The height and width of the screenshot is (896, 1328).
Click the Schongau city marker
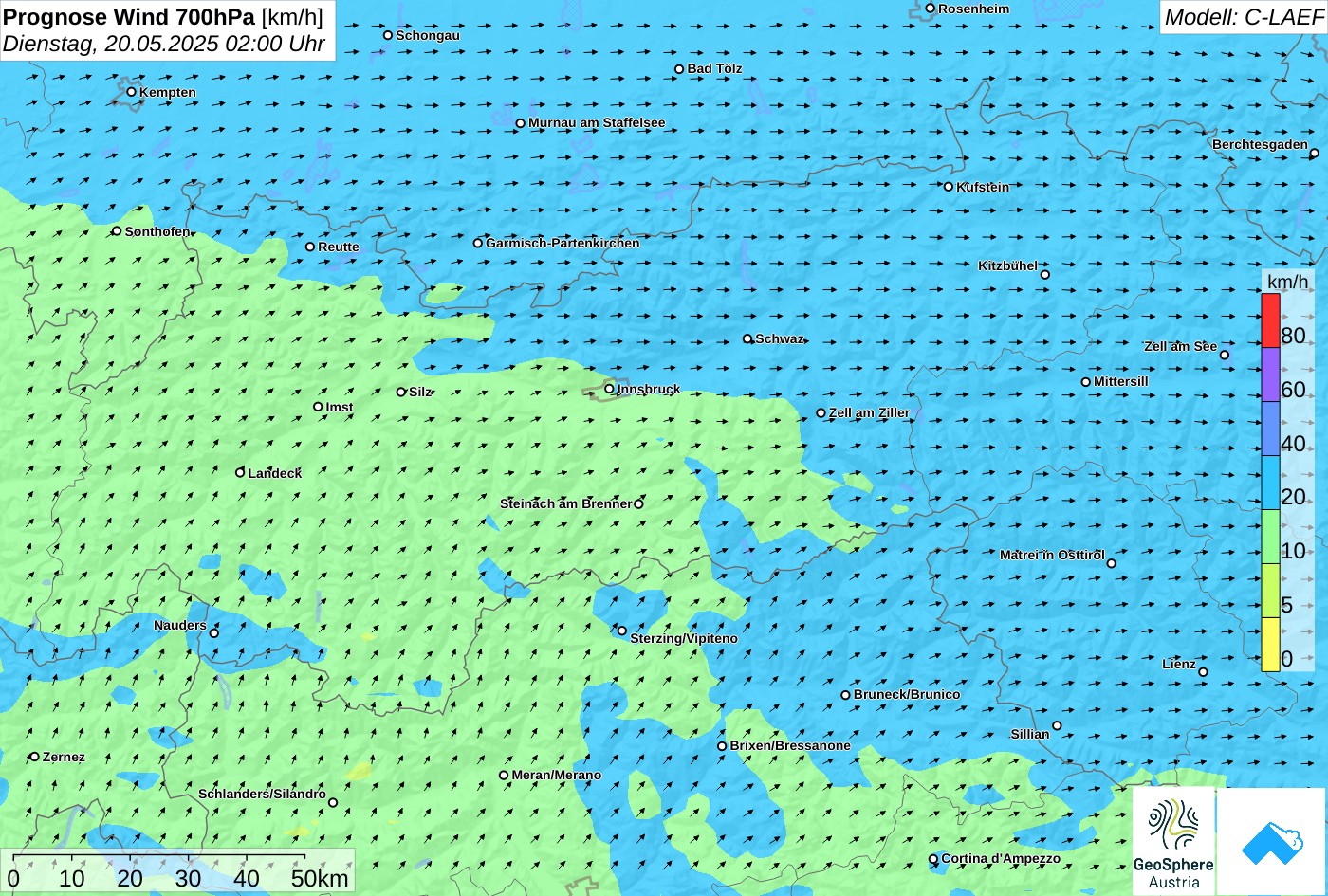(x=387, y=35)
